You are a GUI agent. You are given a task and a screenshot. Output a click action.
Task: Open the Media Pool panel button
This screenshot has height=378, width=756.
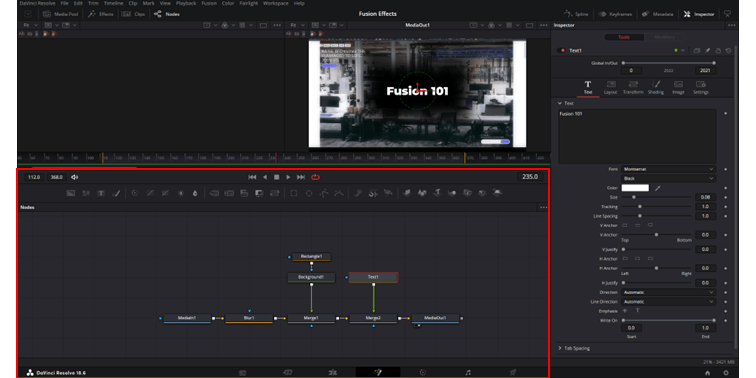[61, 14]
